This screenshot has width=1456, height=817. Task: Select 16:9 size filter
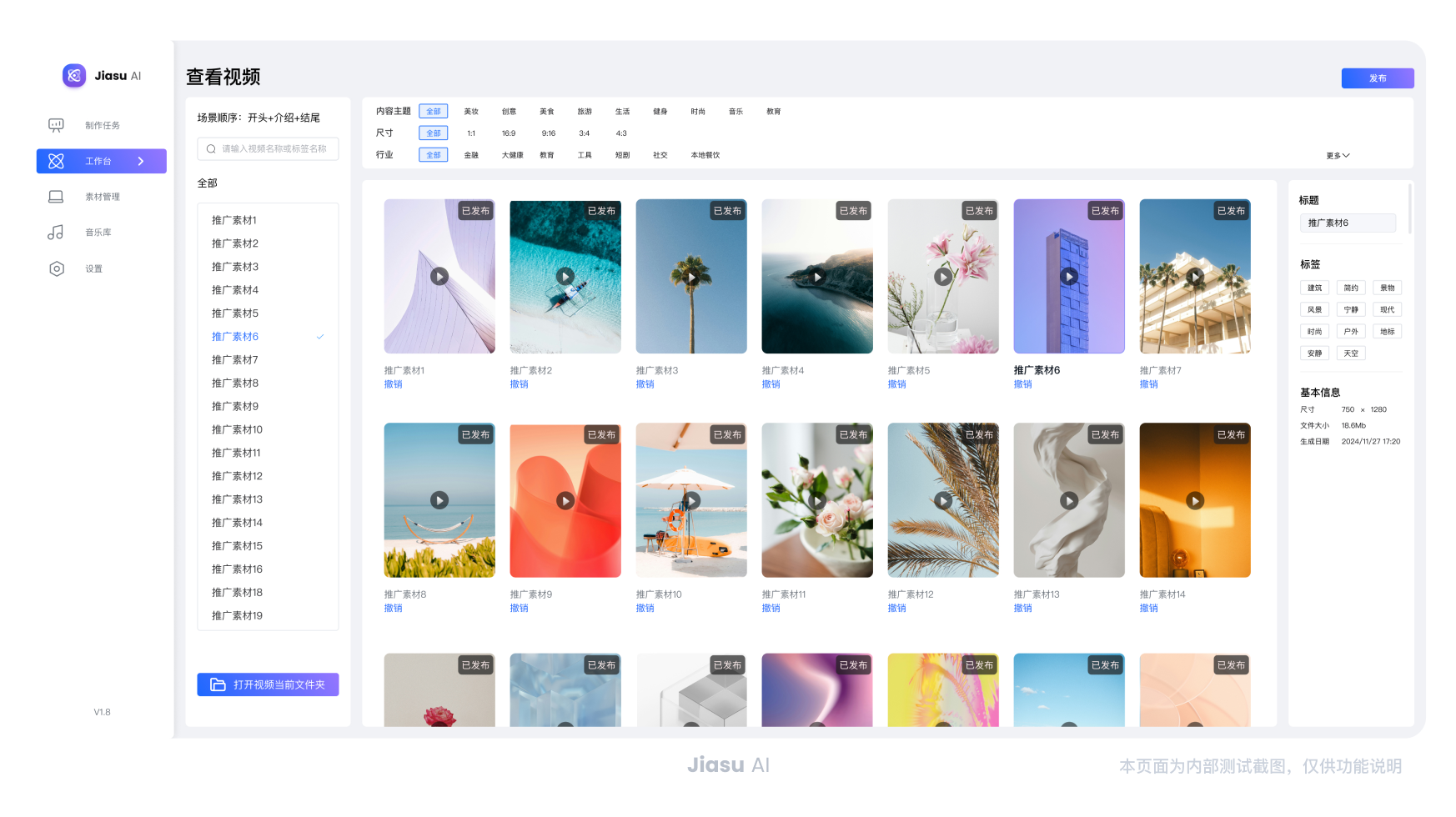pos(509,133)
